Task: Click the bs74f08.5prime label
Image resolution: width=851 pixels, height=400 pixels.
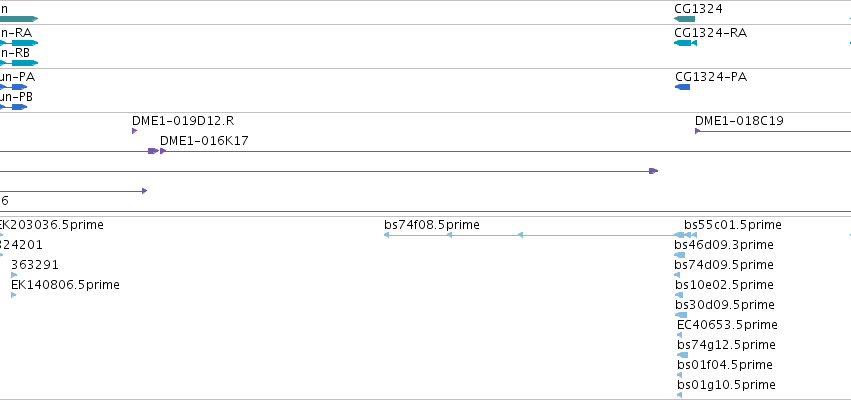Action: click(432, 225)
